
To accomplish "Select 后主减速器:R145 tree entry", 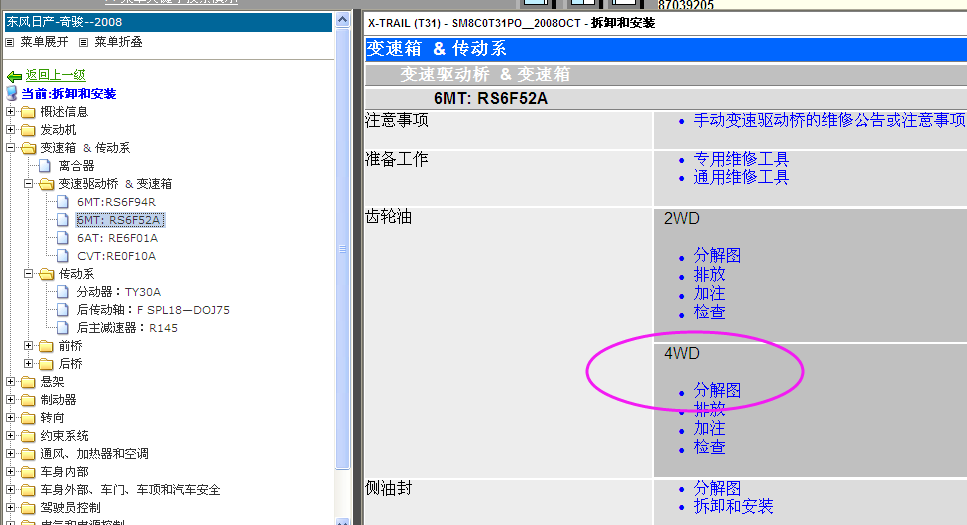I will (x=127, y=328).
